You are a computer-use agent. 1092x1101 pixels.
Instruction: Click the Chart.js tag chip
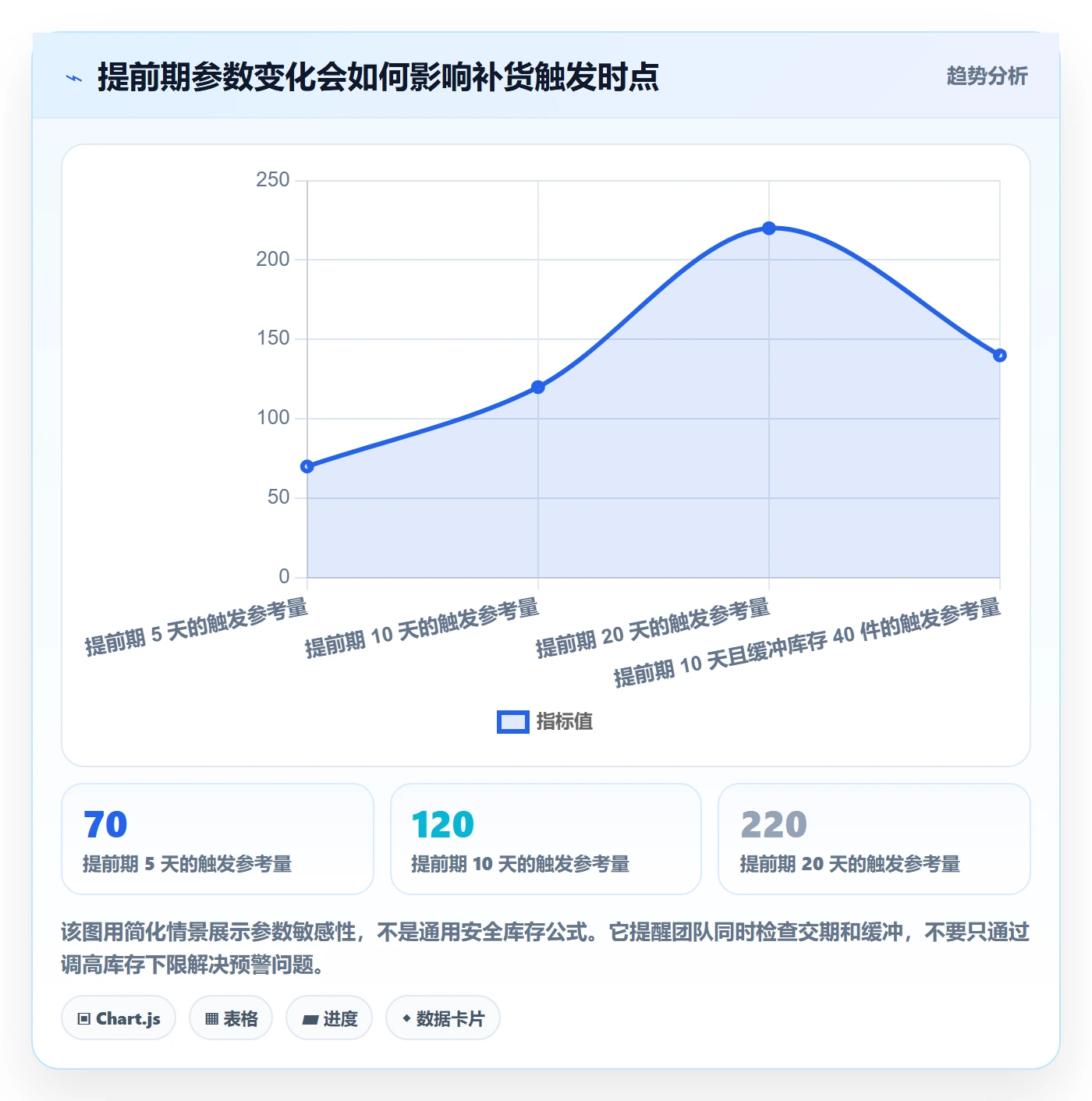(x=119, y=1018)
